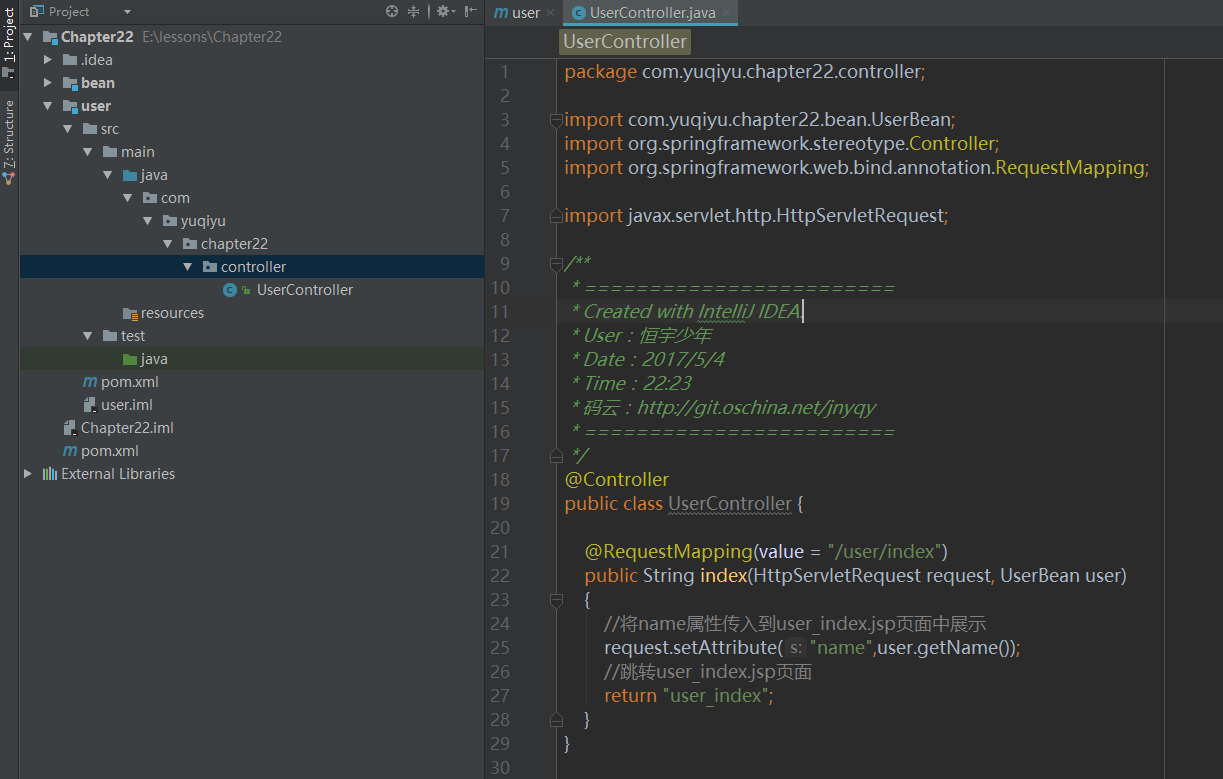Collapse the yuqiyu package
1223x779 pixels.
(x=148, y=221)
